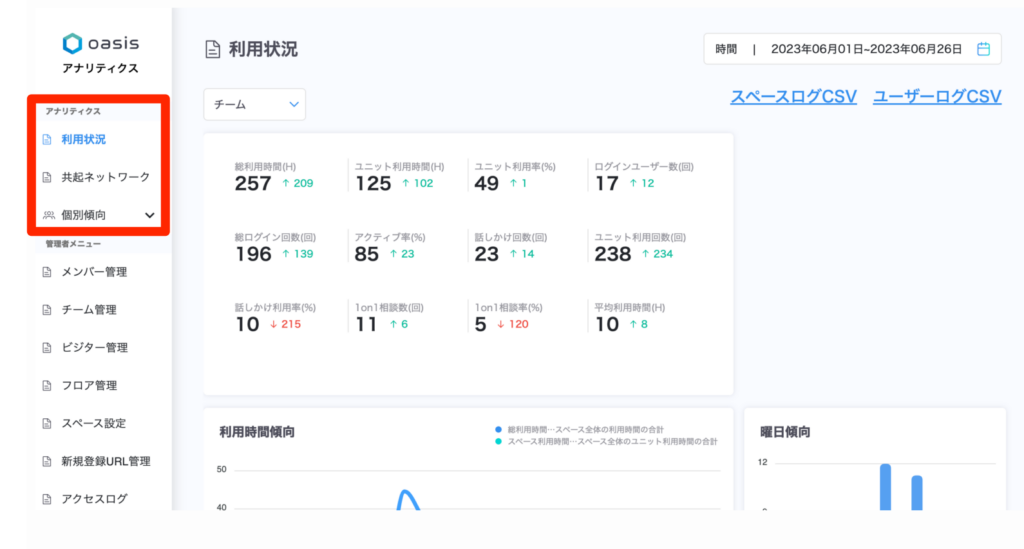Open スペース設定 in admin menu
Image resolution: width=1024 pixels, height=549 pixels.
coord(93,423)
